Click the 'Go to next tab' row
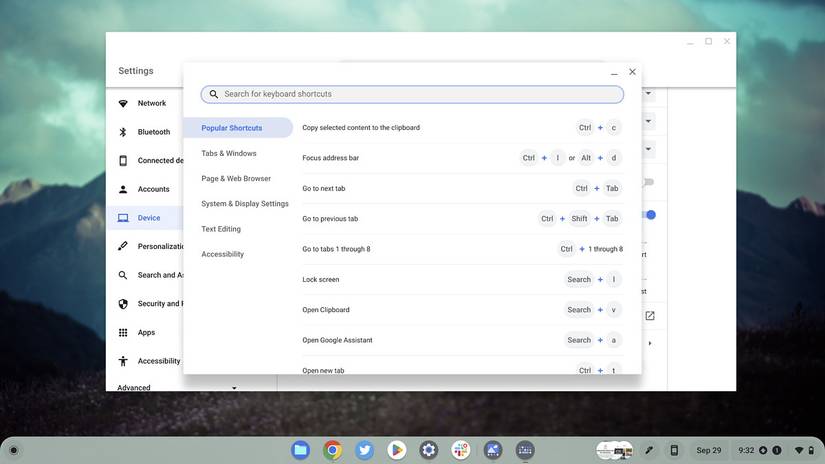 [x=462, y=188]
